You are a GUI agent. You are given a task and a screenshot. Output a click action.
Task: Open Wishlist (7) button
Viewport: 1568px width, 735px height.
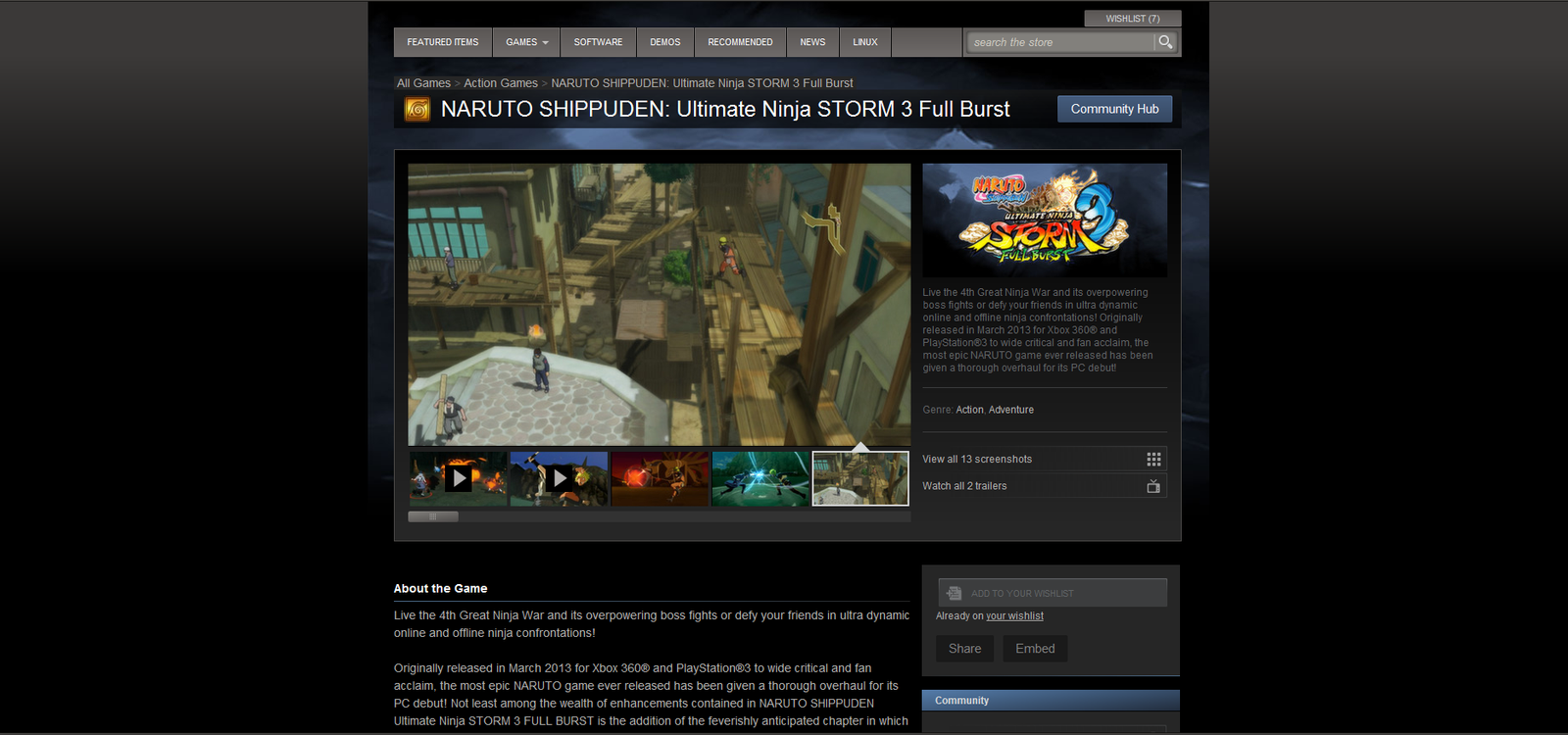click(1133, 19)
